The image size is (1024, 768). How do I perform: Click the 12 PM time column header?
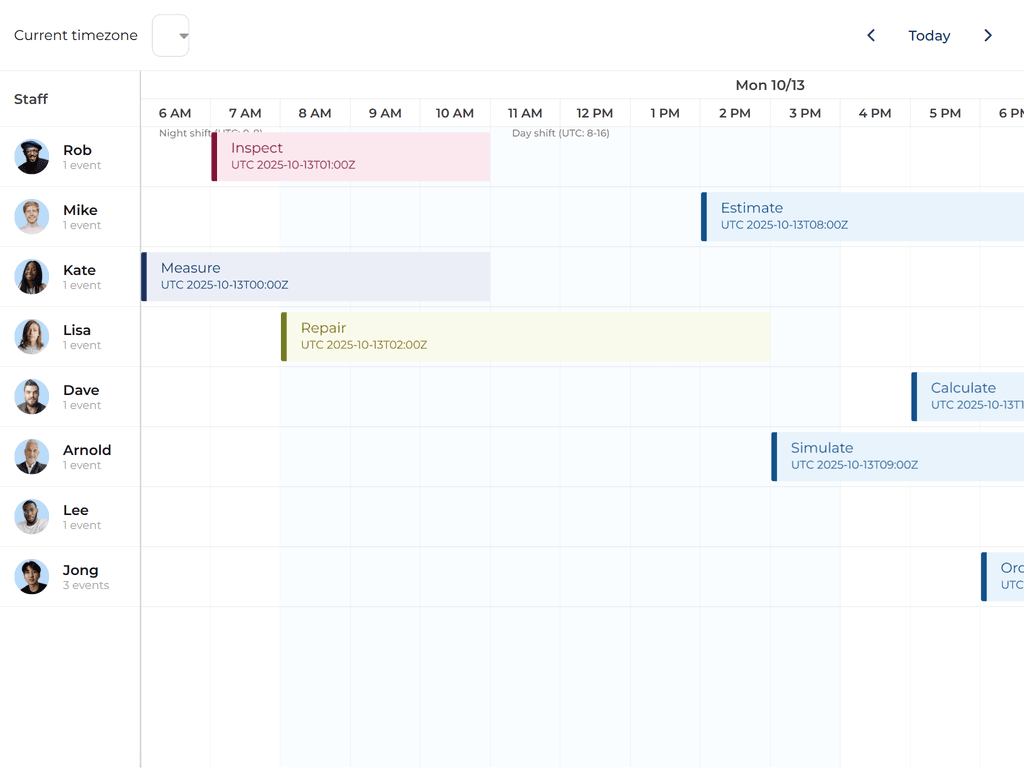(x=595, y=113)
